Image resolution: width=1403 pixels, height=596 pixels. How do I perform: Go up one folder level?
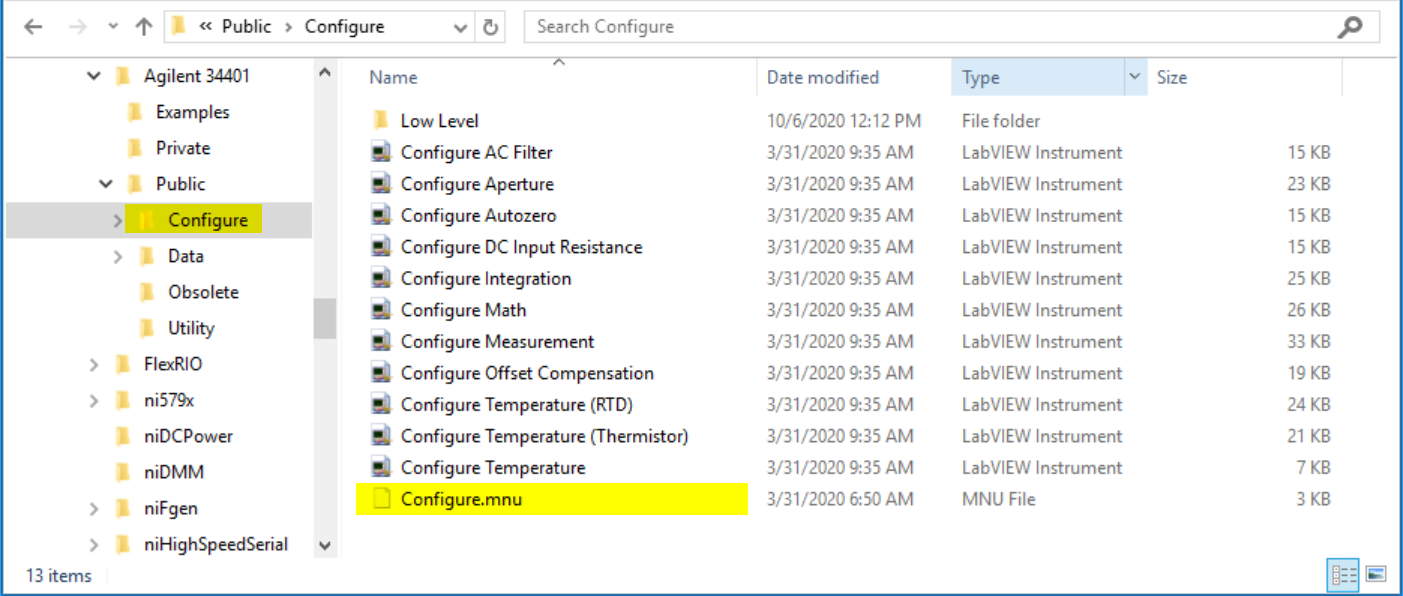pyautogui.click(x=143, y=27)
